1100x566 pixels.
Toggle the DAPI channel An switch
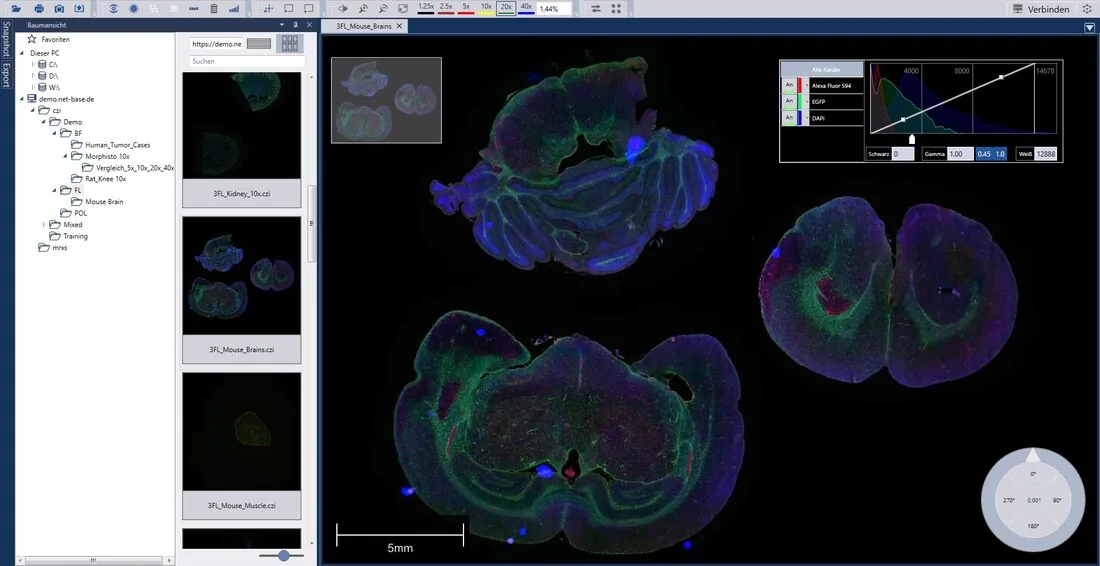pyautogui.click(x=789, y=119)
